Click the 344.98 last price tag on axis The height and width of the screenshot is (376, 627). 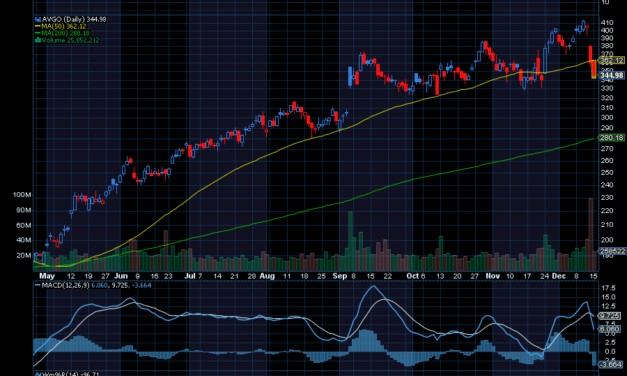[611, 75]
